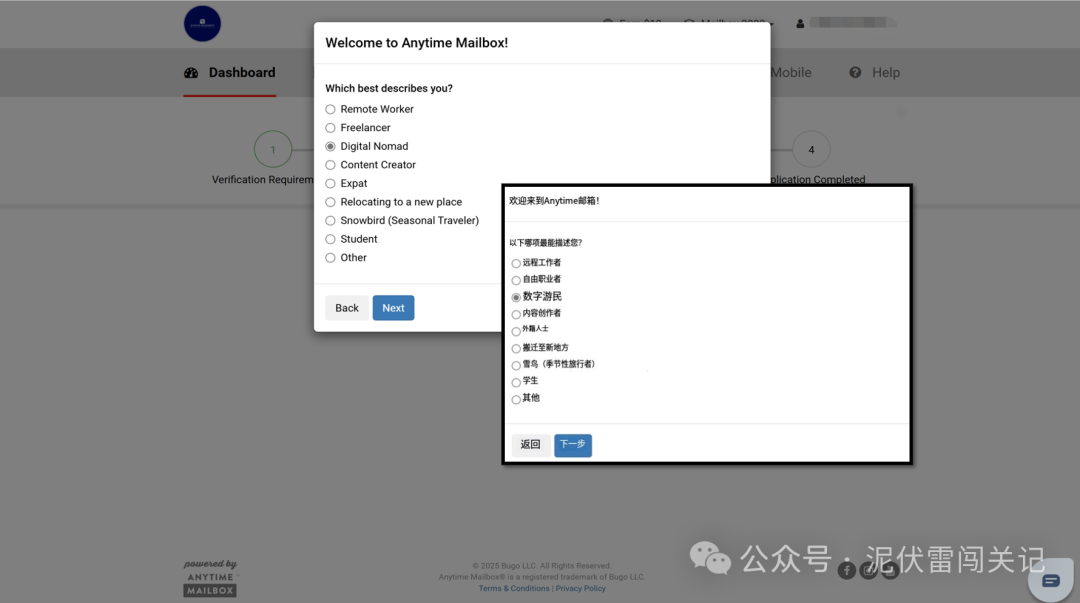Pick the Student radio option
Image resolution: width=1080 pixels, height=603 pixels.
[331, 239]
